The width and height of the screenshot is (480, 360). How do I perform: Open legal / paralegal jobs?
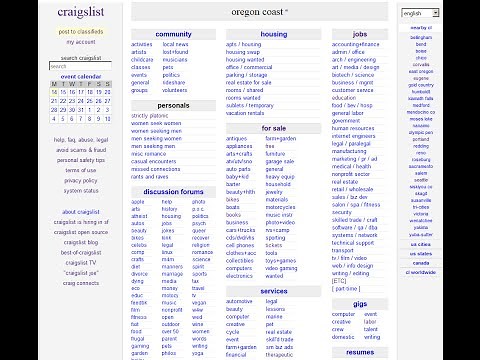coord(351,144)
